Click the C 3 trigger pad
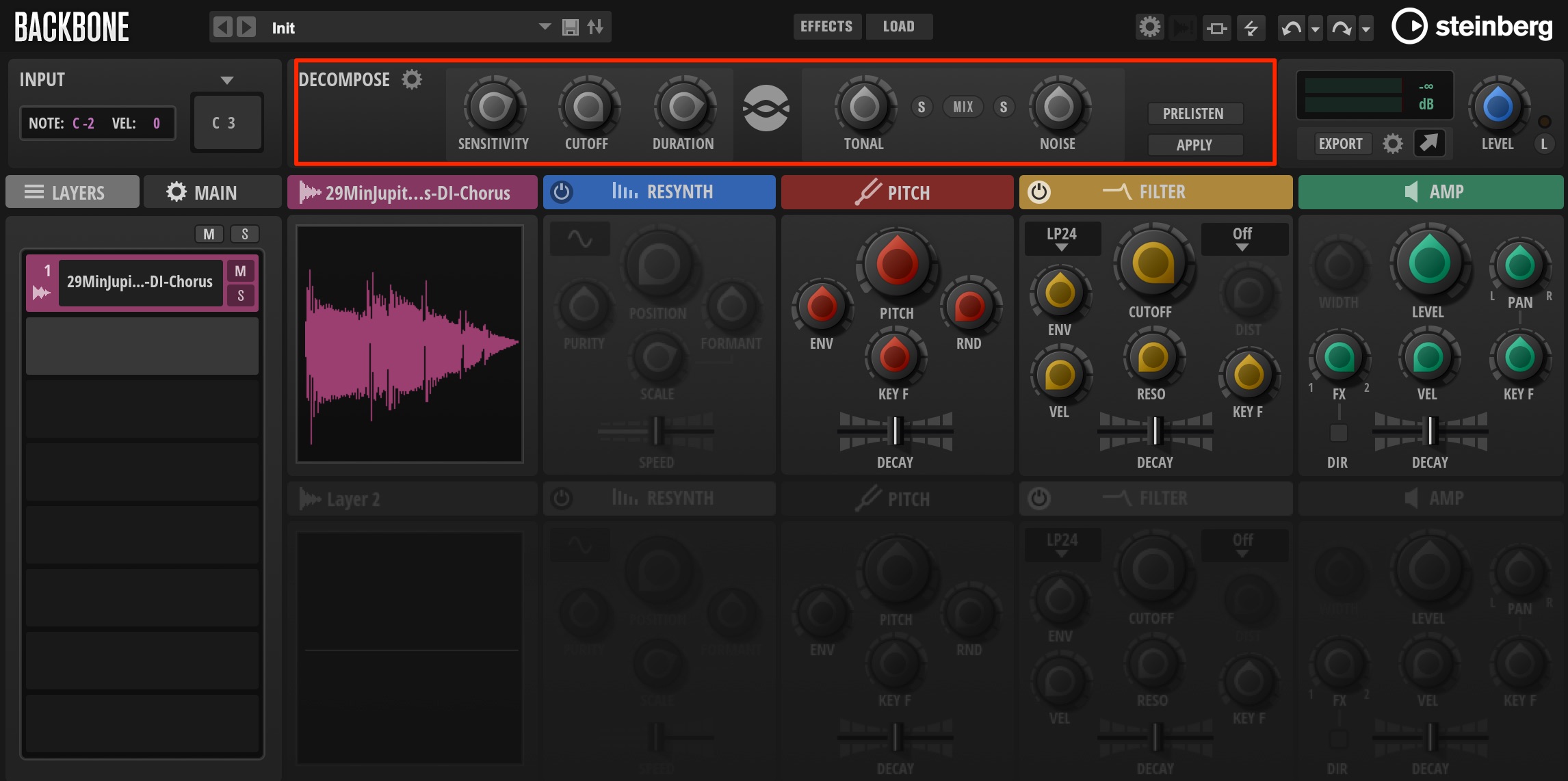This screenshot has height=781, width=1568. pos(227,123)
